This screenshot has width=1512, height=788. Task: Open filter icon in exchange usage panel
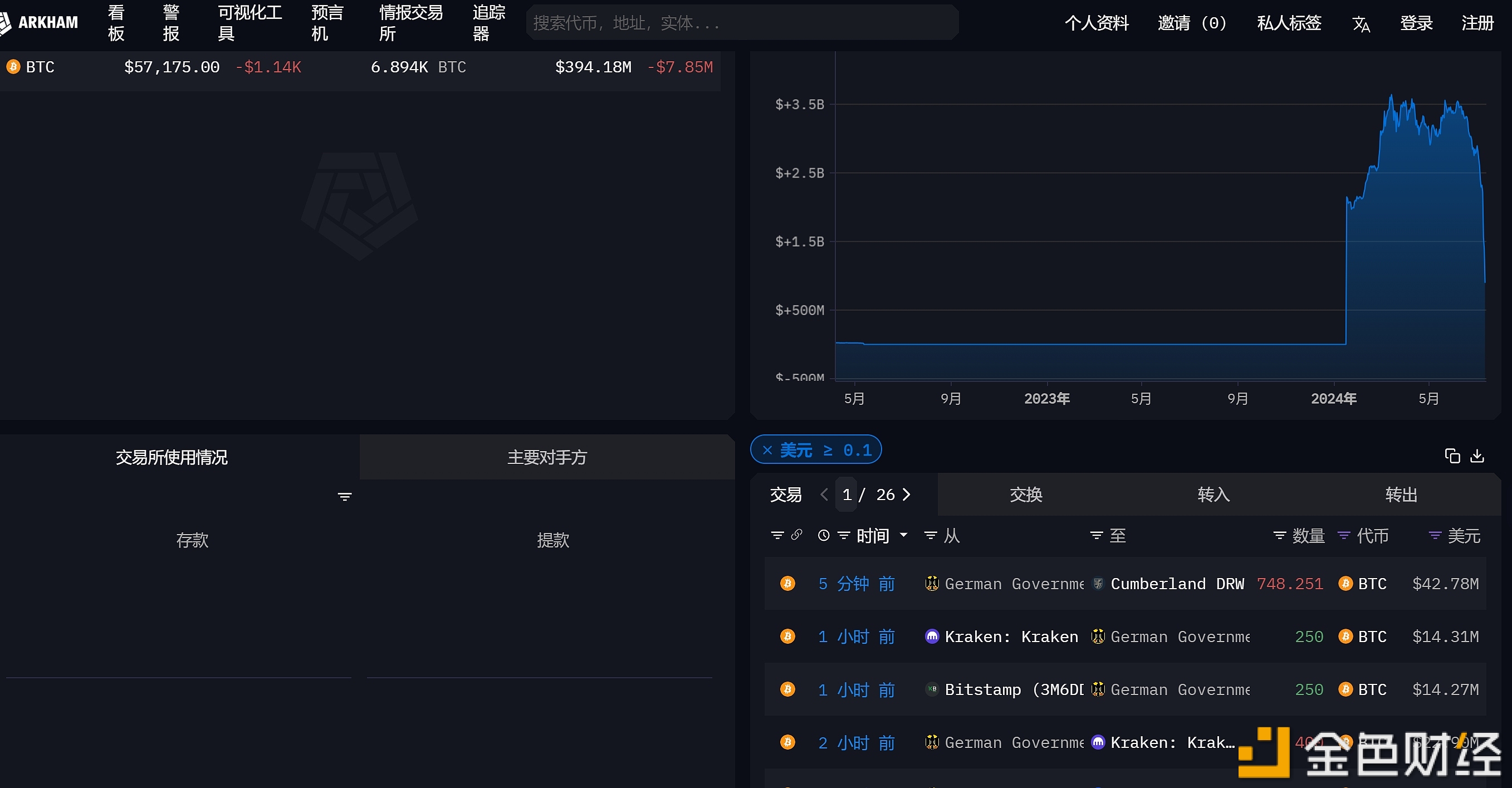point(345,496)
